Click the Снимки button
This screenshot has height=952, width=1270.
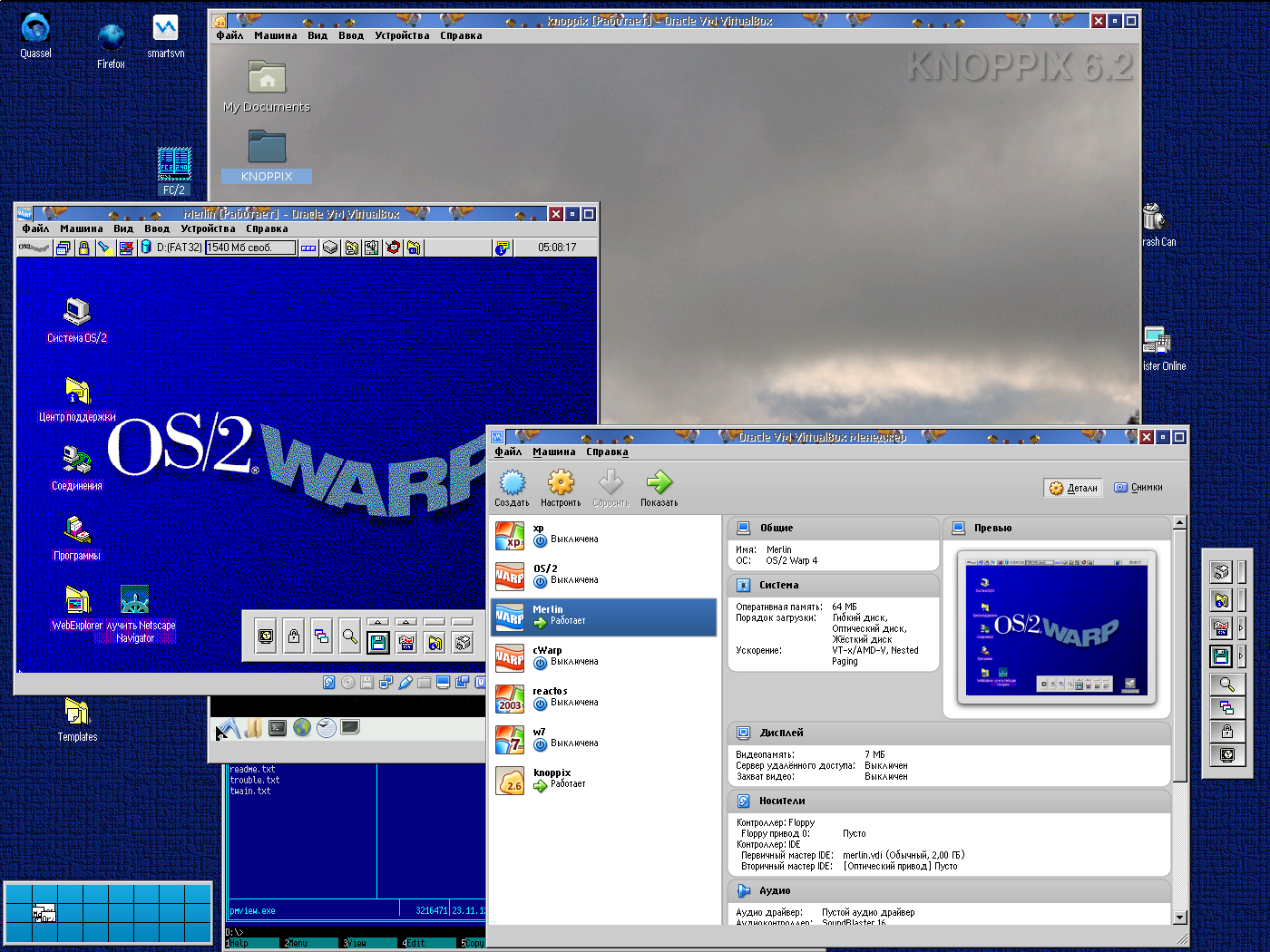coord(1138,488)
